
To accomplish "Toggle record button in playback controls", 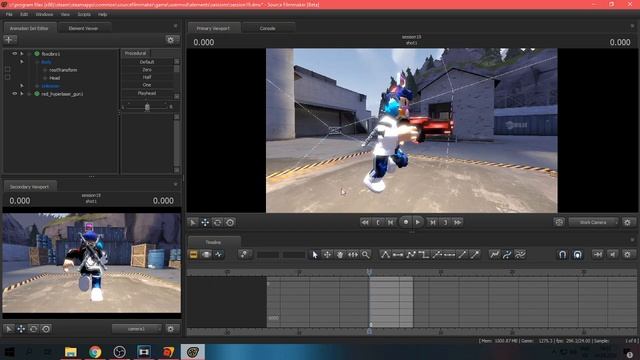I will pos(405,222).
